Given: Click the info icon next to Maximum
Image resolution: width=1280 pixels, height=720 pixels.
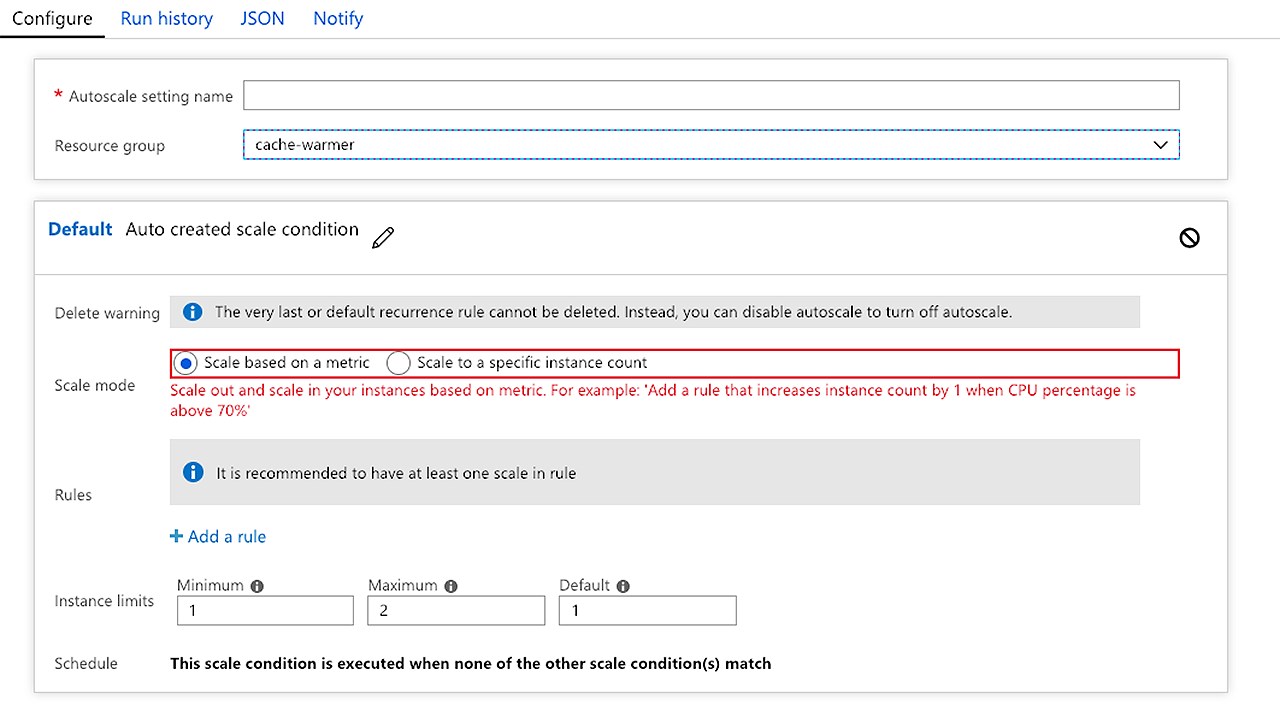Looking at the screenshot, I should [x=451, y=586].
